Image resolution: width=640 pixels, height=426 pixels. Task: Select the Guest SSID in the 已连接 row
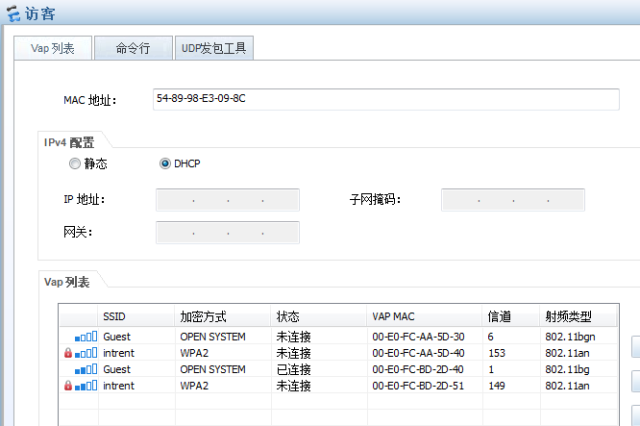point(117,369)
